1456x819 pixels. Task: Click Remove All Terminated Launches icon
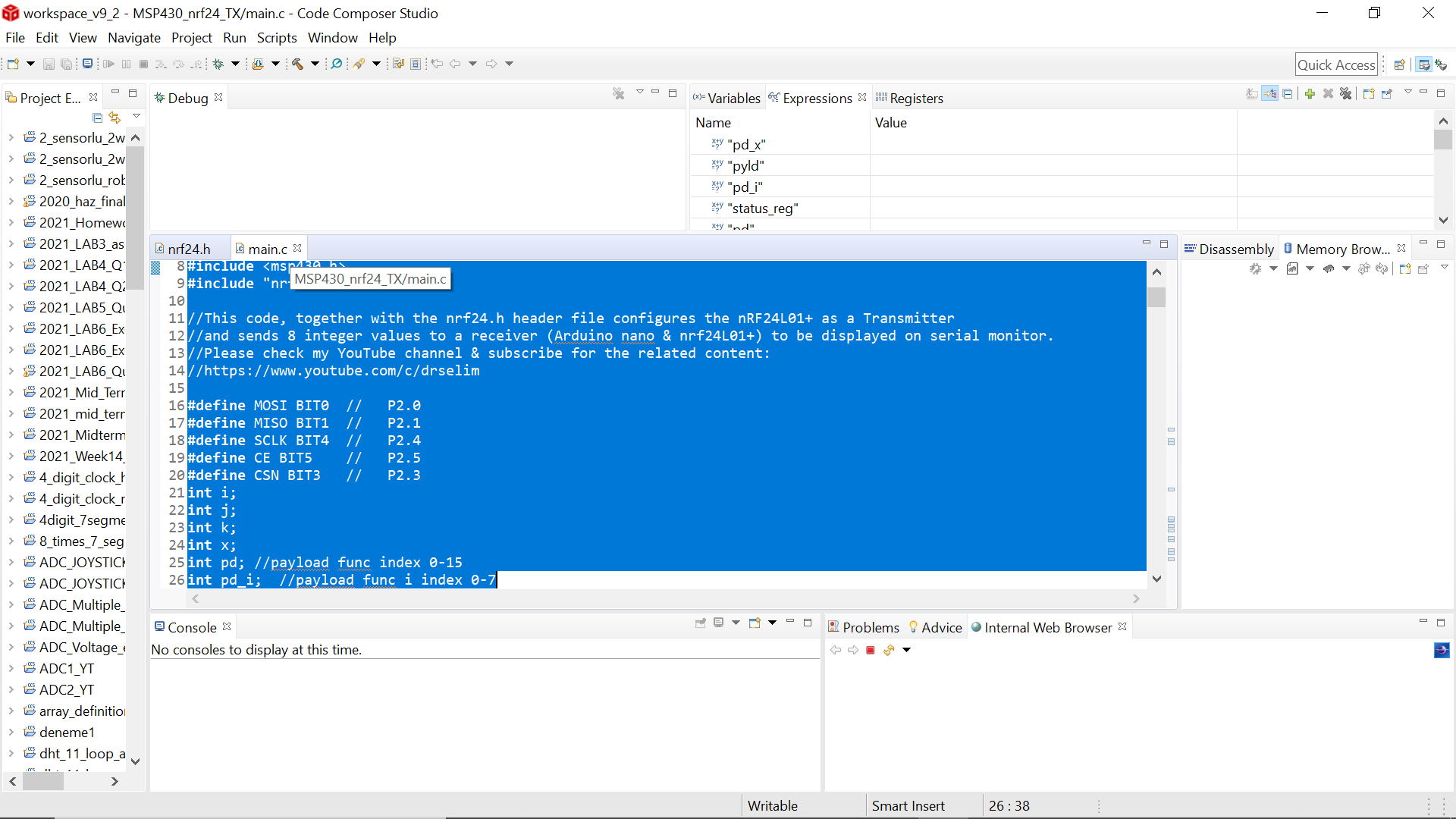[x=619, y=93]
